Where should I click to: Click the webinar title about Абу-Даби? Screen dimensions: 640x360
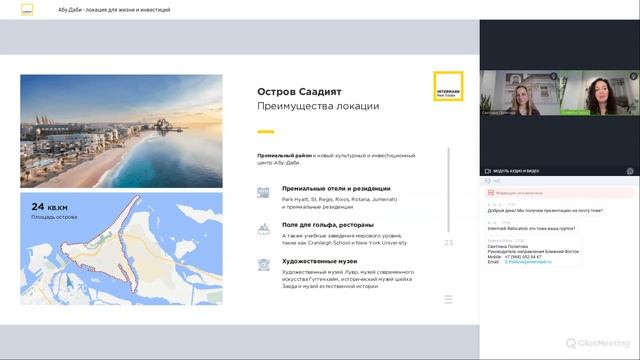tap(114, 10)
